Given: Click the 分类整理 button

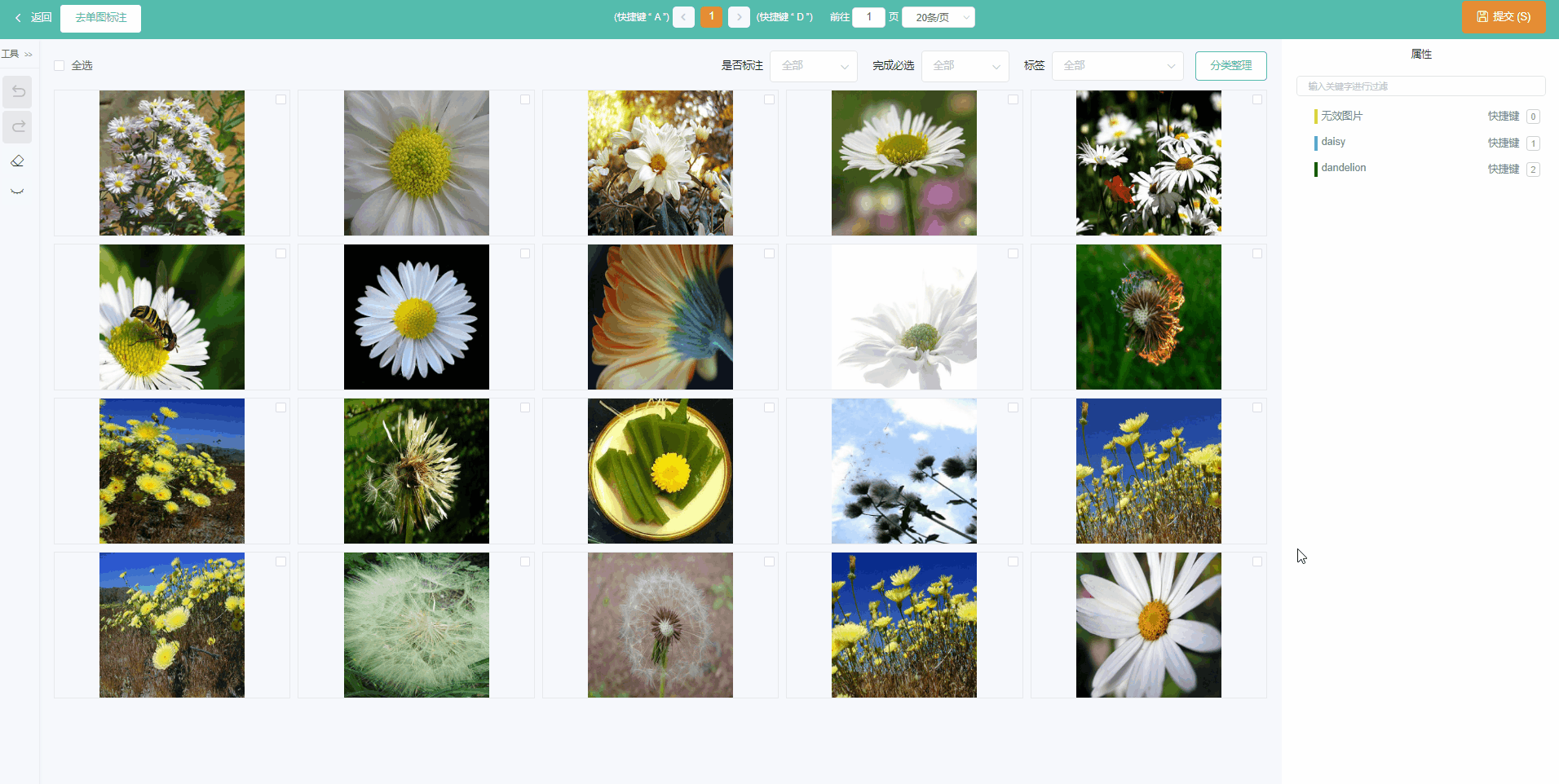Looking at the screenshot, I should coord(1230,66).
